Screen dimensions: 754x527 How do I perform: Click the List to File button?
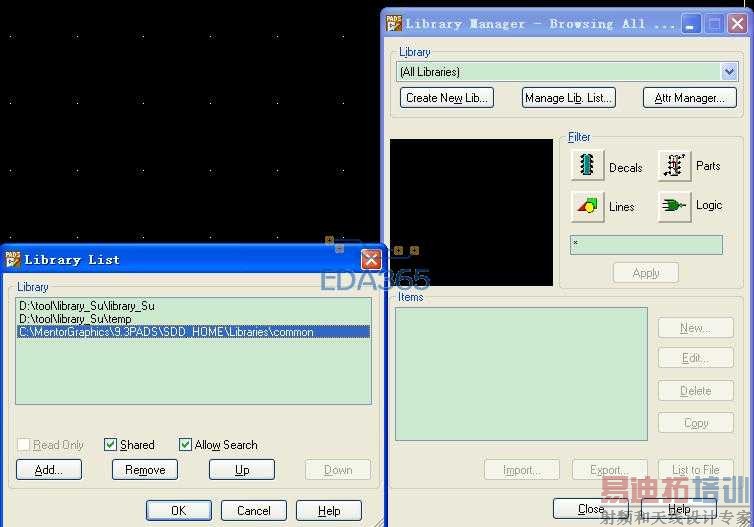tap(695, 469)
